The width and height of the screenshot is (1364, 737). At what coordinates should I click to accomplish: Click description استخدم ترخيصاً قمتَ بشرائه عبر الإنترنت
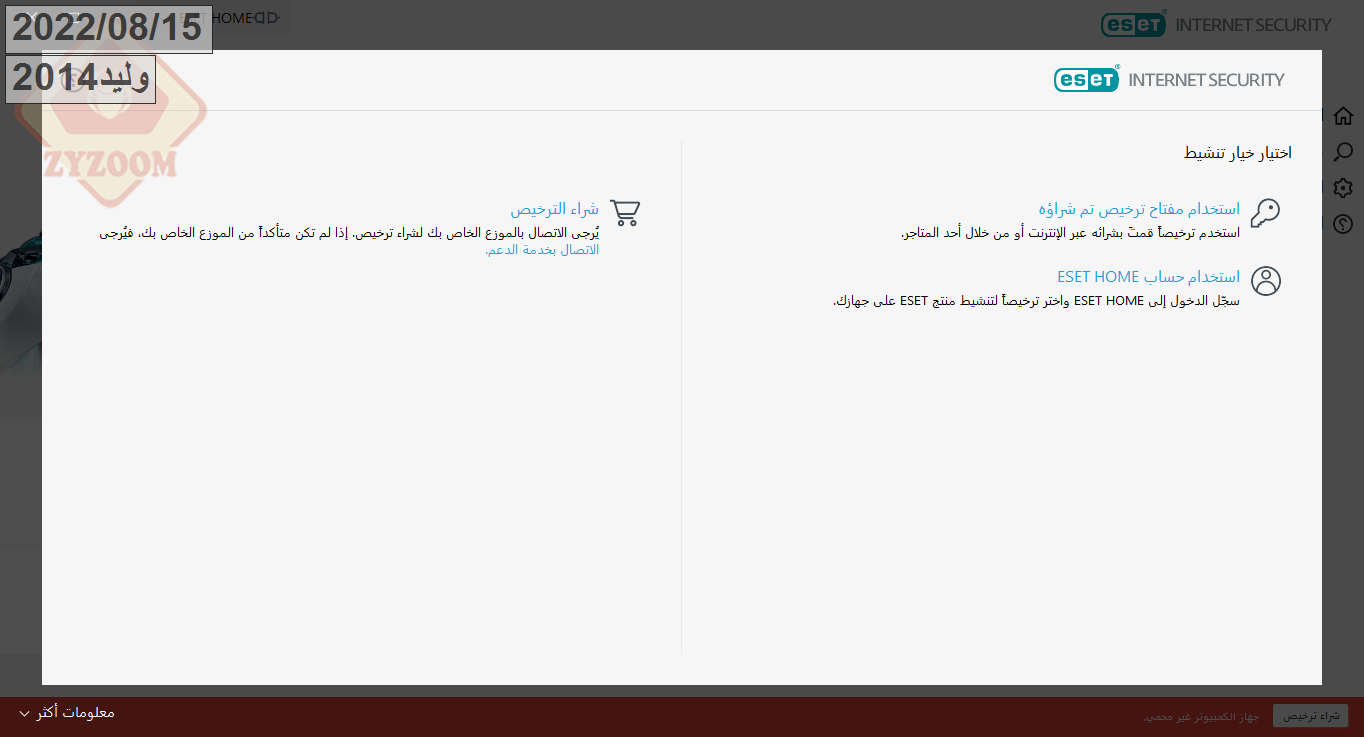click(1070, 233)
